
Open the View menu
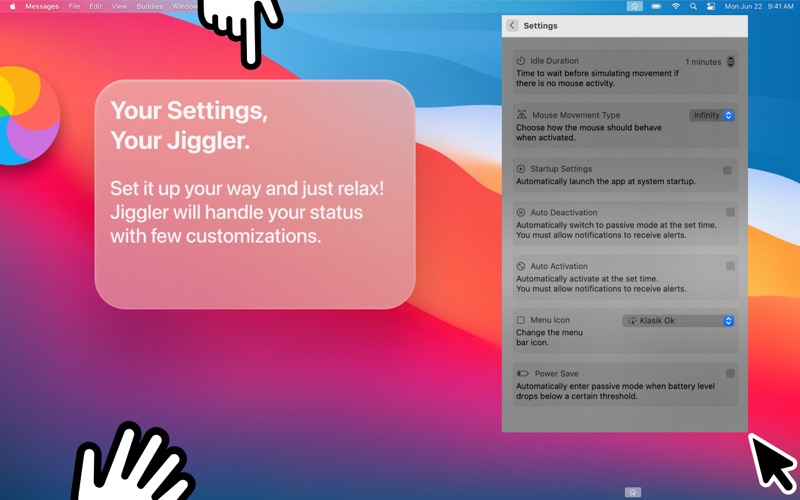point(119,7)
